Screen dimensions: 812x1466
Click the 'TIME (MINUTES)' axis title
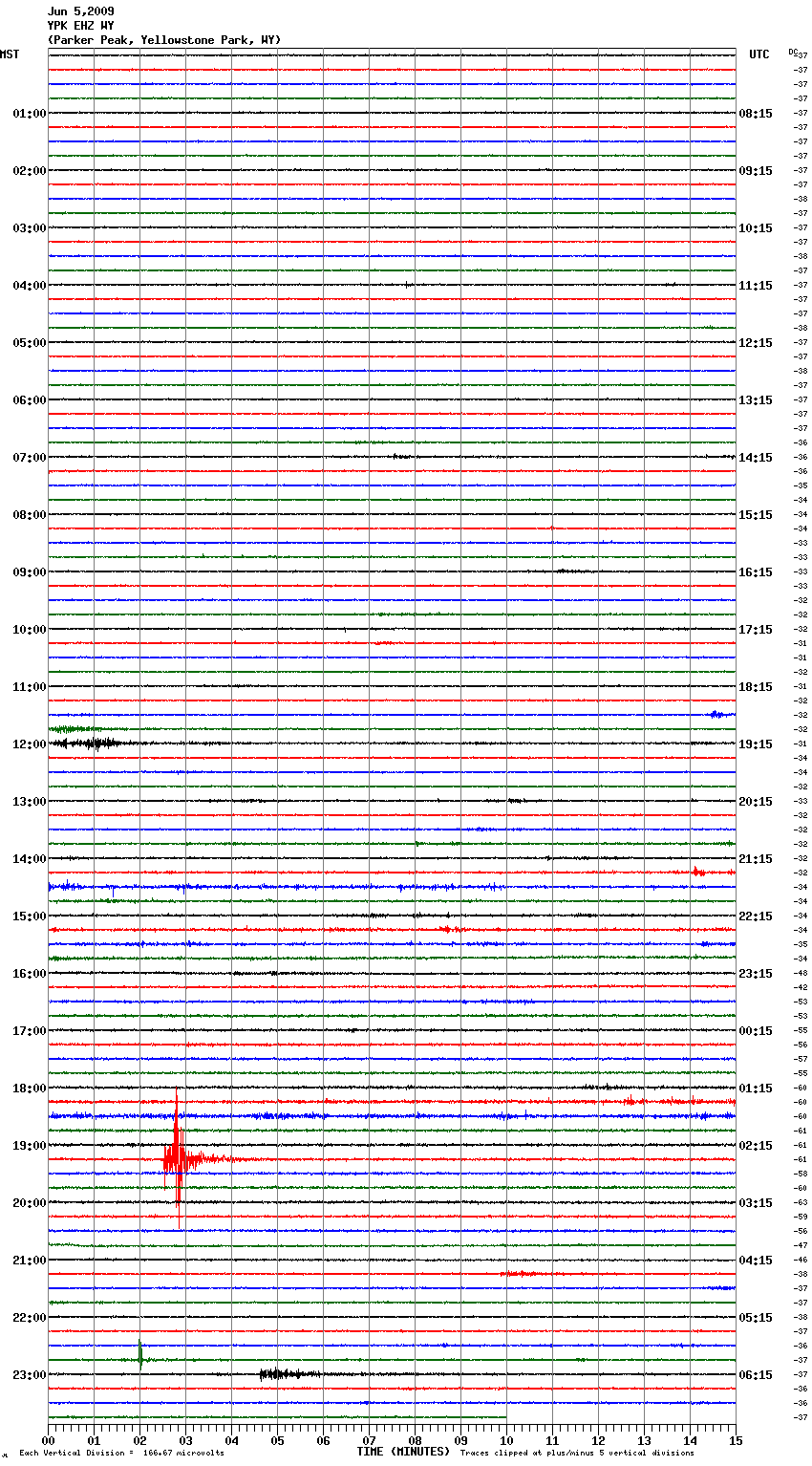coord(404,1452)
